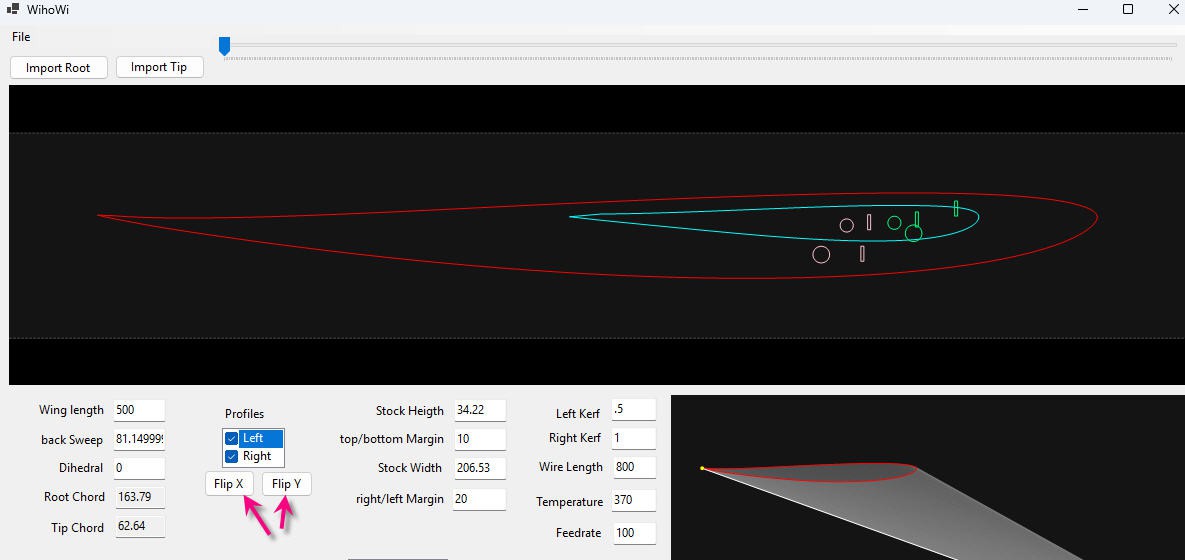
Task: Click the Right Kerf input field
Action: pos(633,438)
